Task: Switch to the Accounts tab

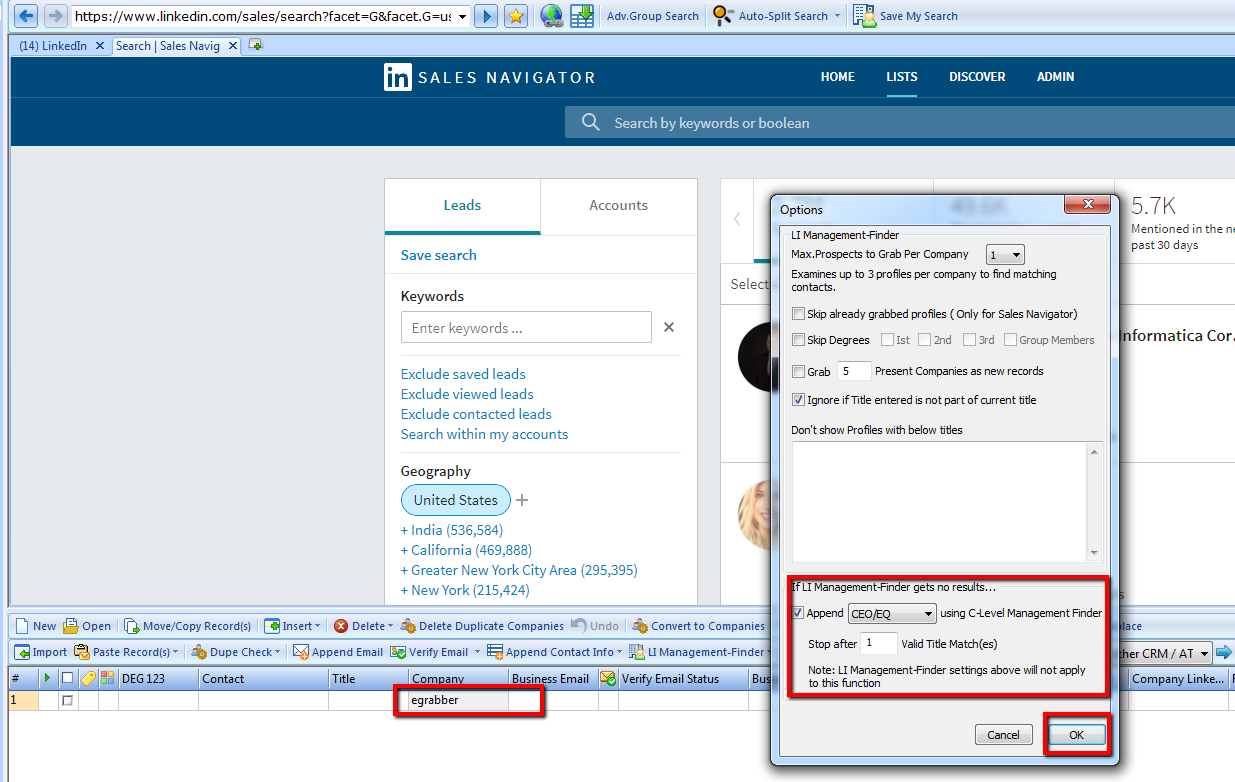Action: (618, 206)
